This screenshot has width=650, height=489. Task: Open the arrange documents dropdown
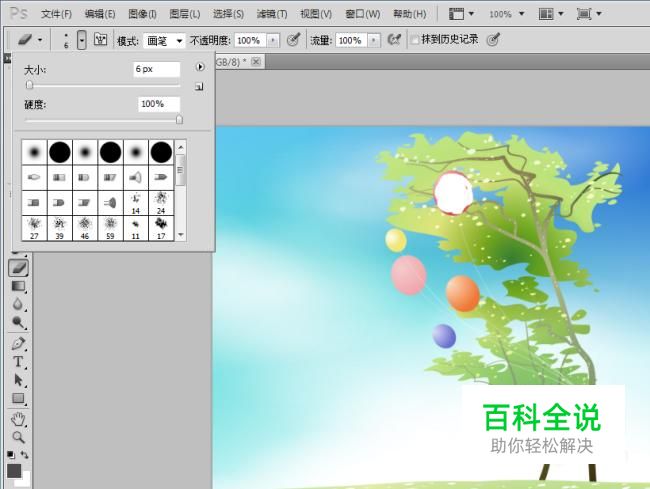tap(551, 14)
